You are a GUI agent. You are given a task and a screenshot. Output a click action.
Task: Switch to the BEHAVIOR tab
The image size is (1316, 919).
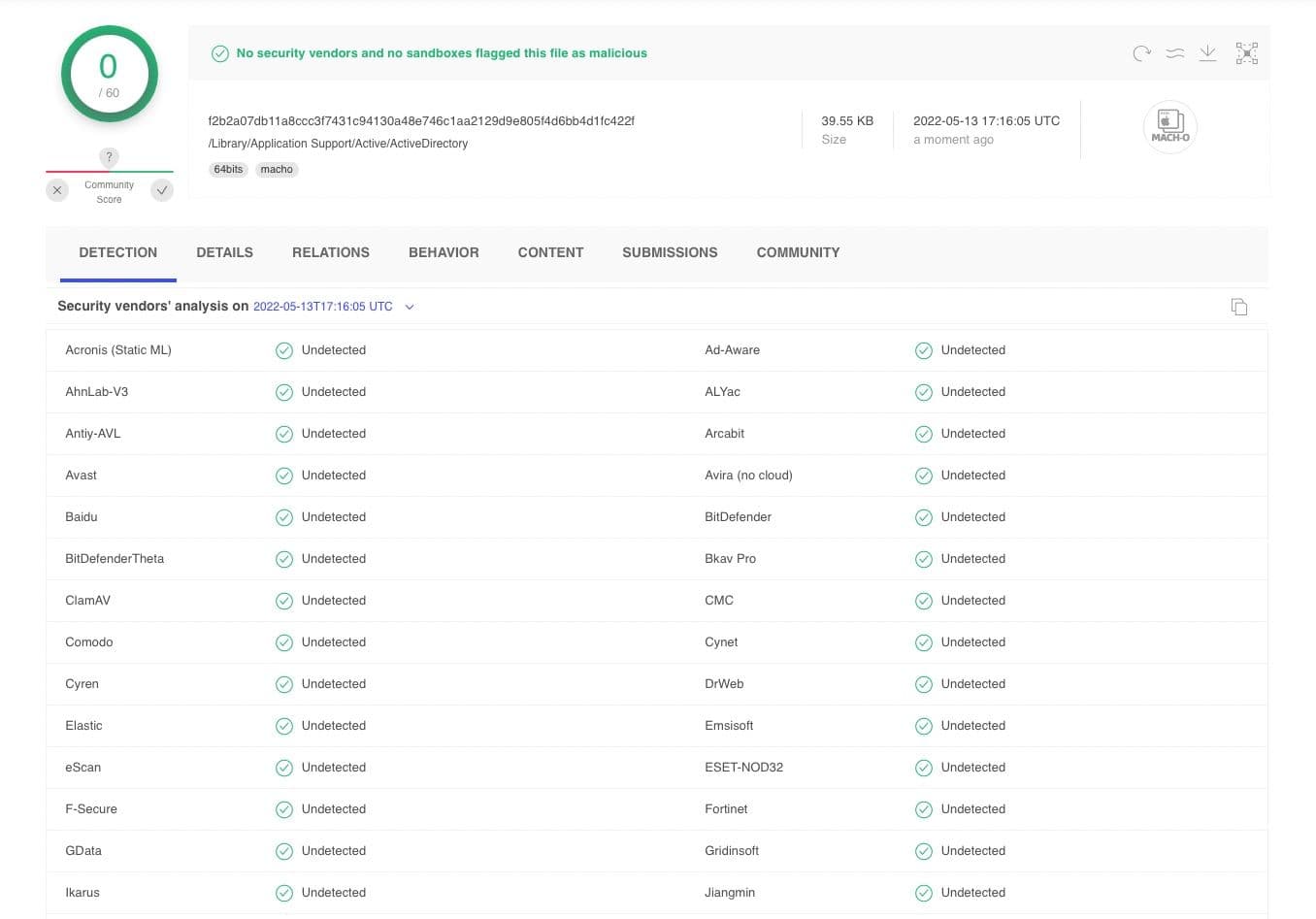coord(444,252)
